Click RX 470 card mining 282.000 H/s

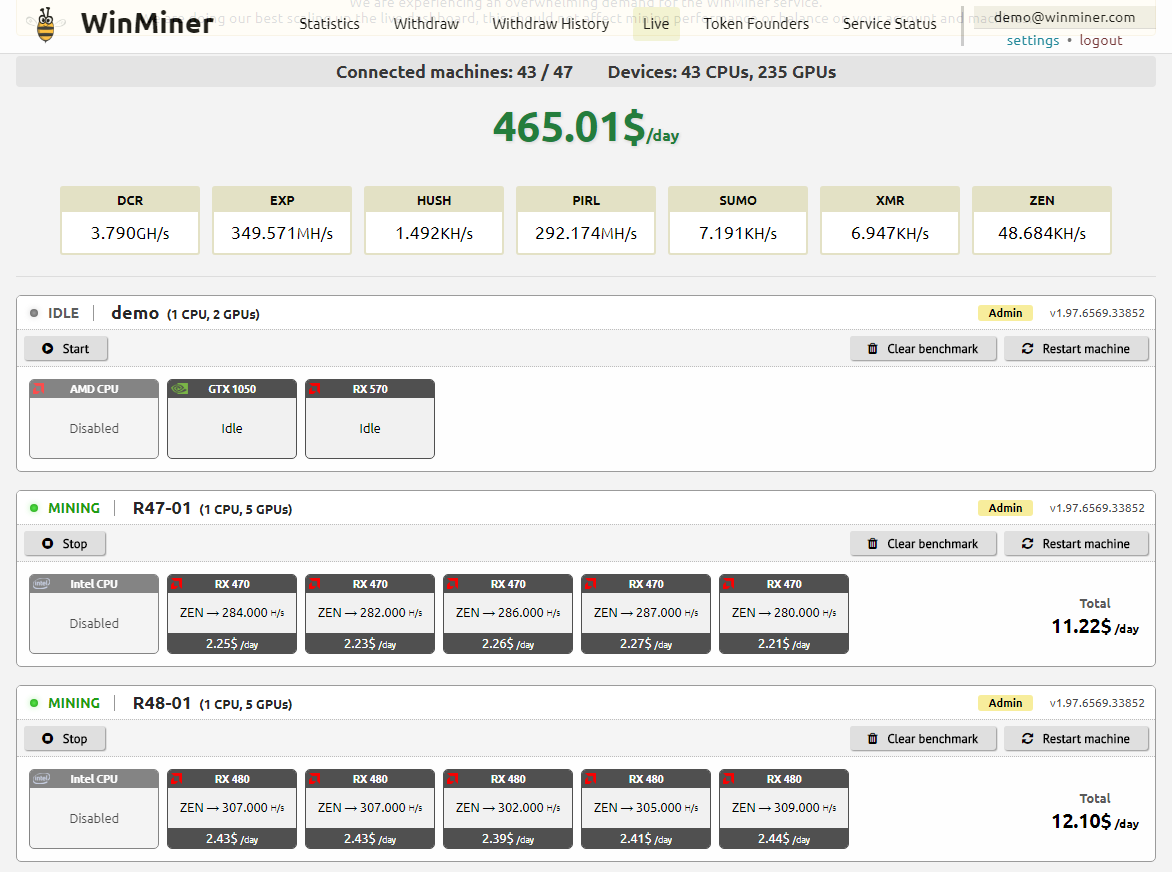click(370, 614)
